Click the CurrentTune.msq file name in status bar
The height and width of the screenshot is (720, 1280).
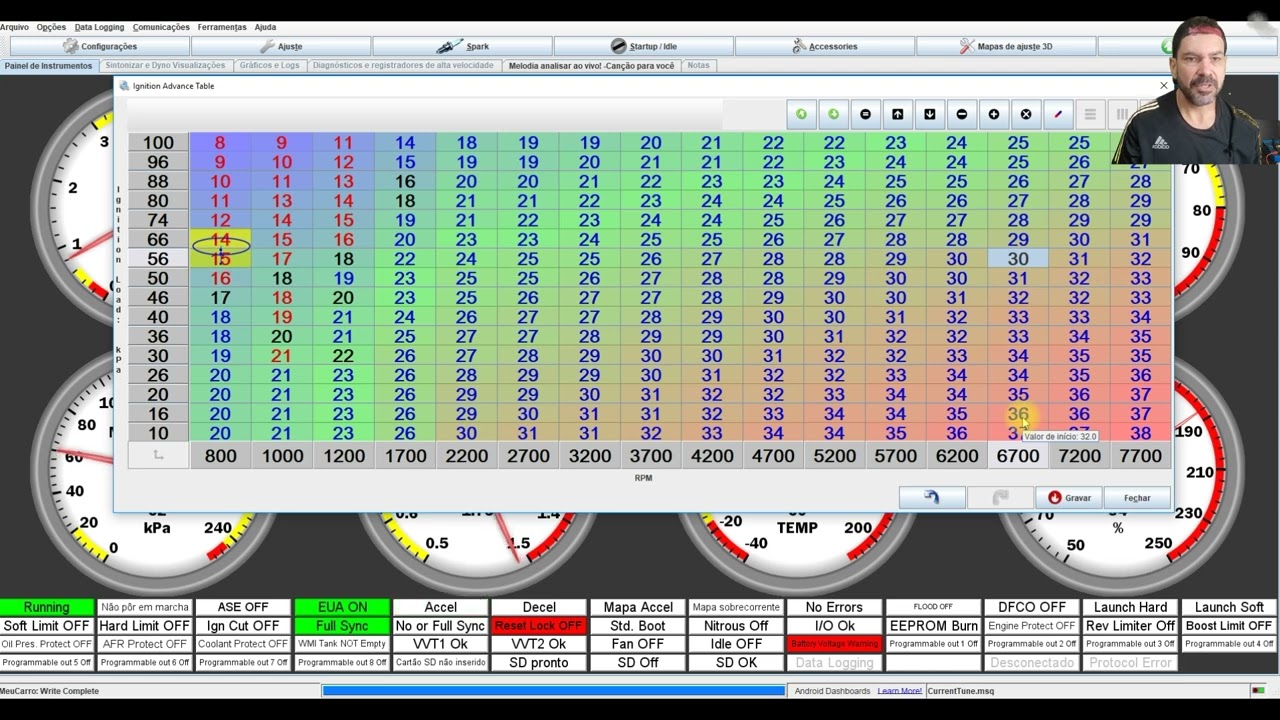[x=960, y=691]
